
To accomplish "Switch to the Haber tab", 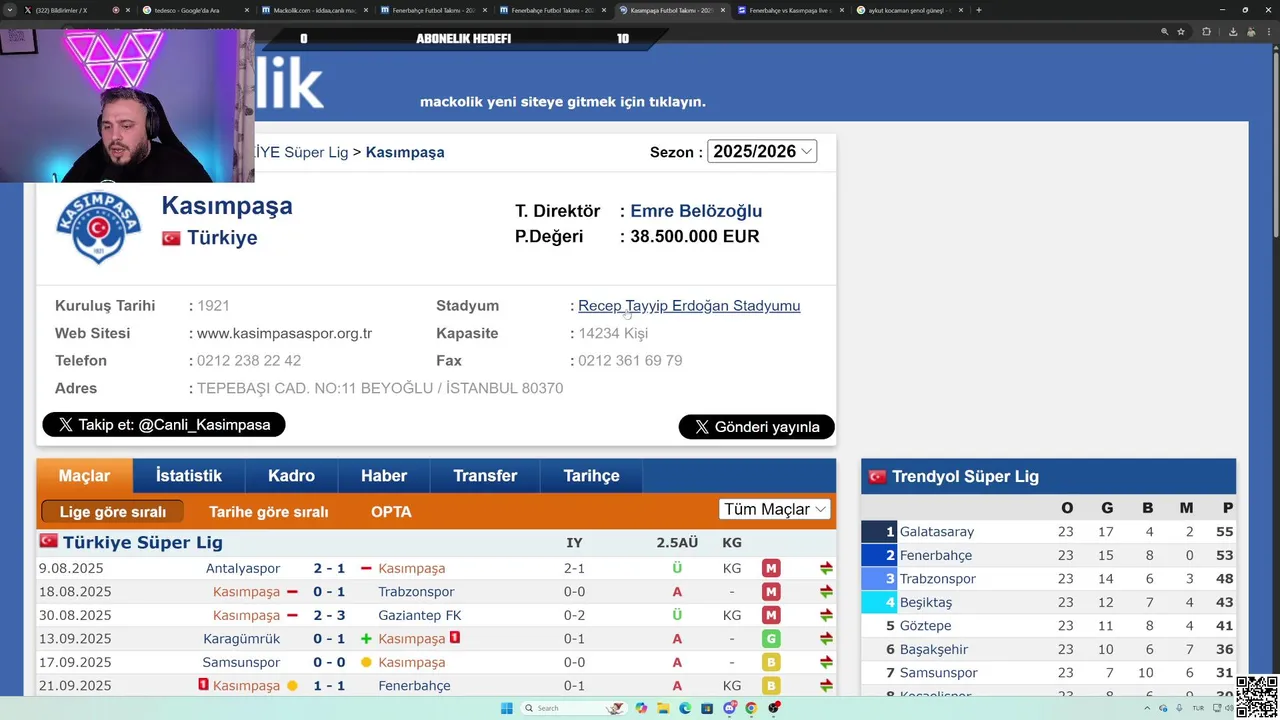I will [384, 476].
